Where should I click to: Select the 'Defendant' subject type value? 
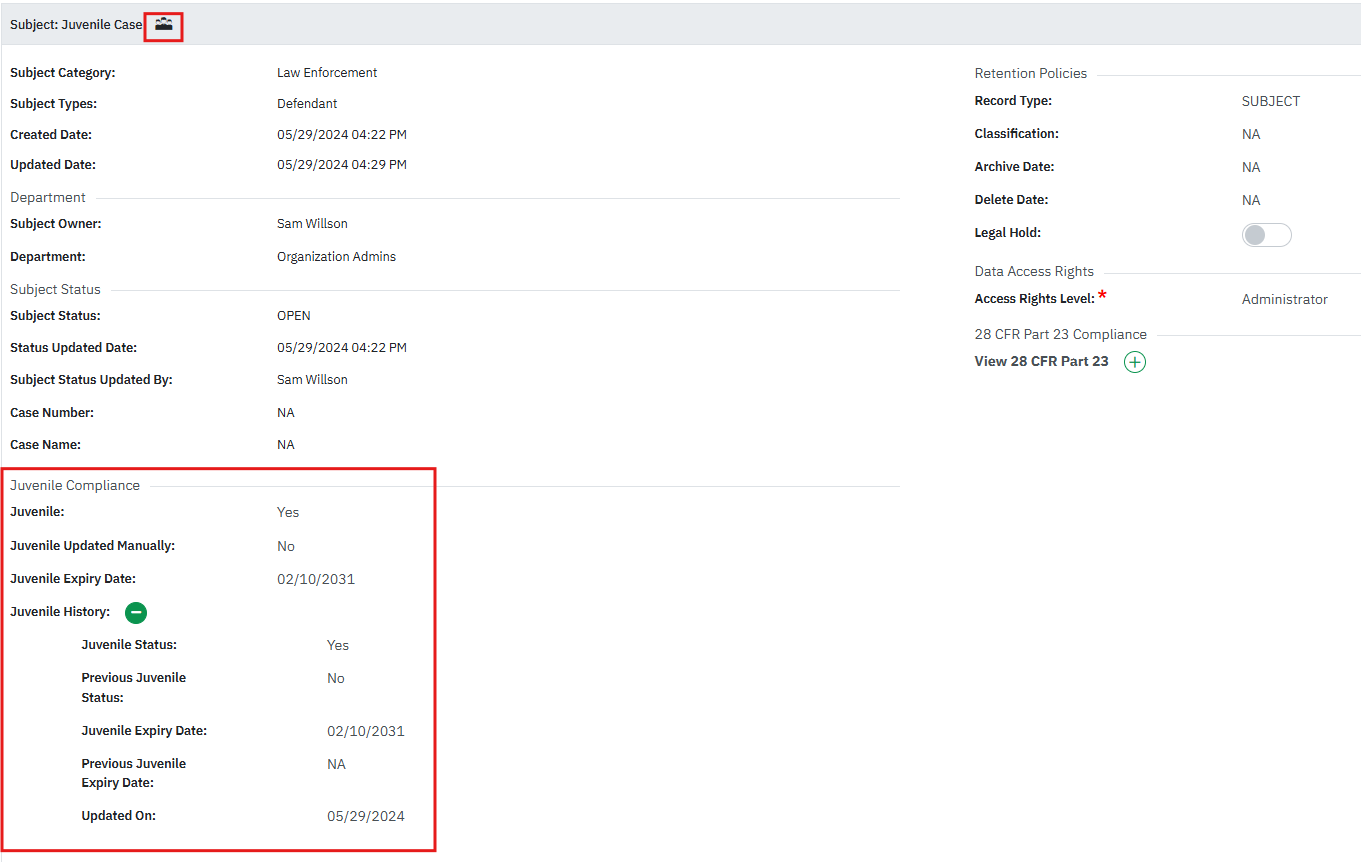[x=307, y=103]
